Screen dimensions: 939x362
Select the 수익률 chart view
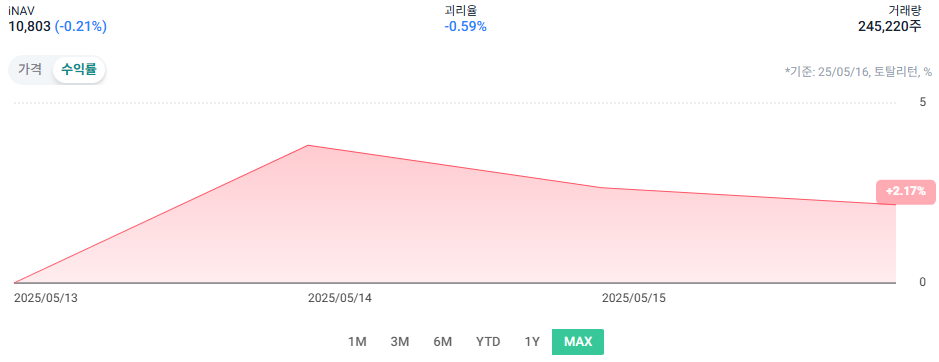(79, 70)
